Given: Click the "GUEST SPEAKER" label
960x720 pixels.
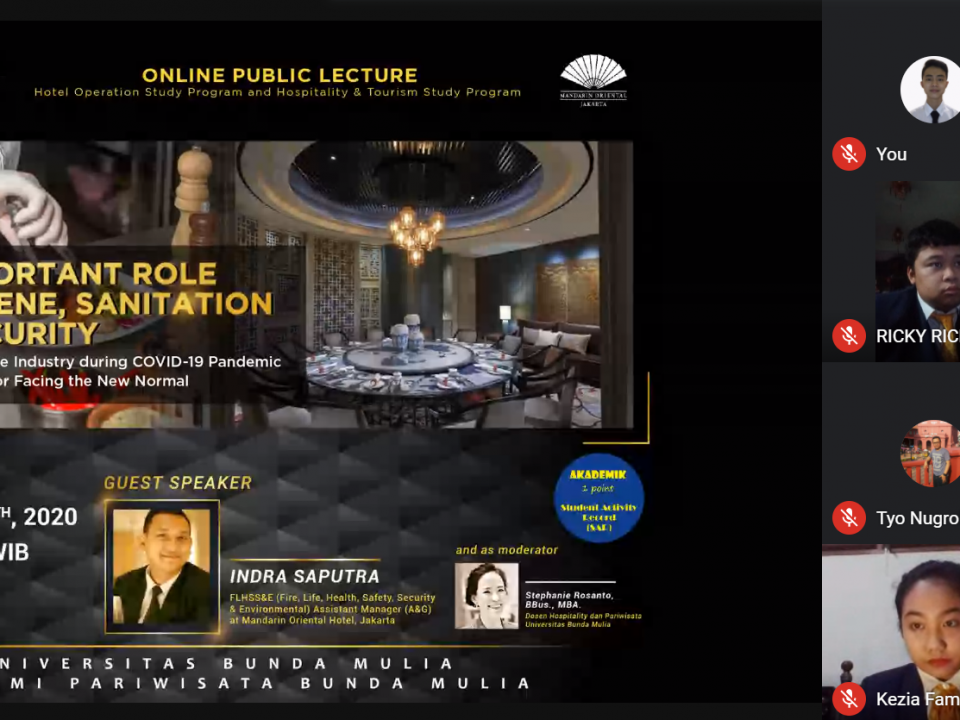Looking at the screenshot, I should tap(178, 483).
